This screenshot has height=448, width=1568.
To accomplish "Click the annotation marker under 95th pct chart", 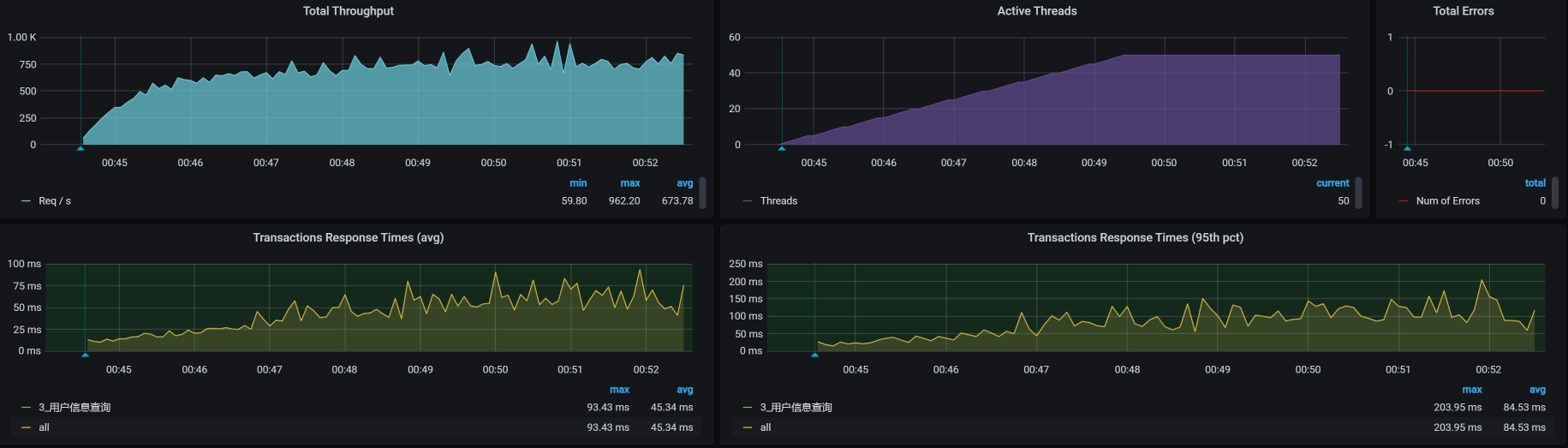I will coord(814,355).
